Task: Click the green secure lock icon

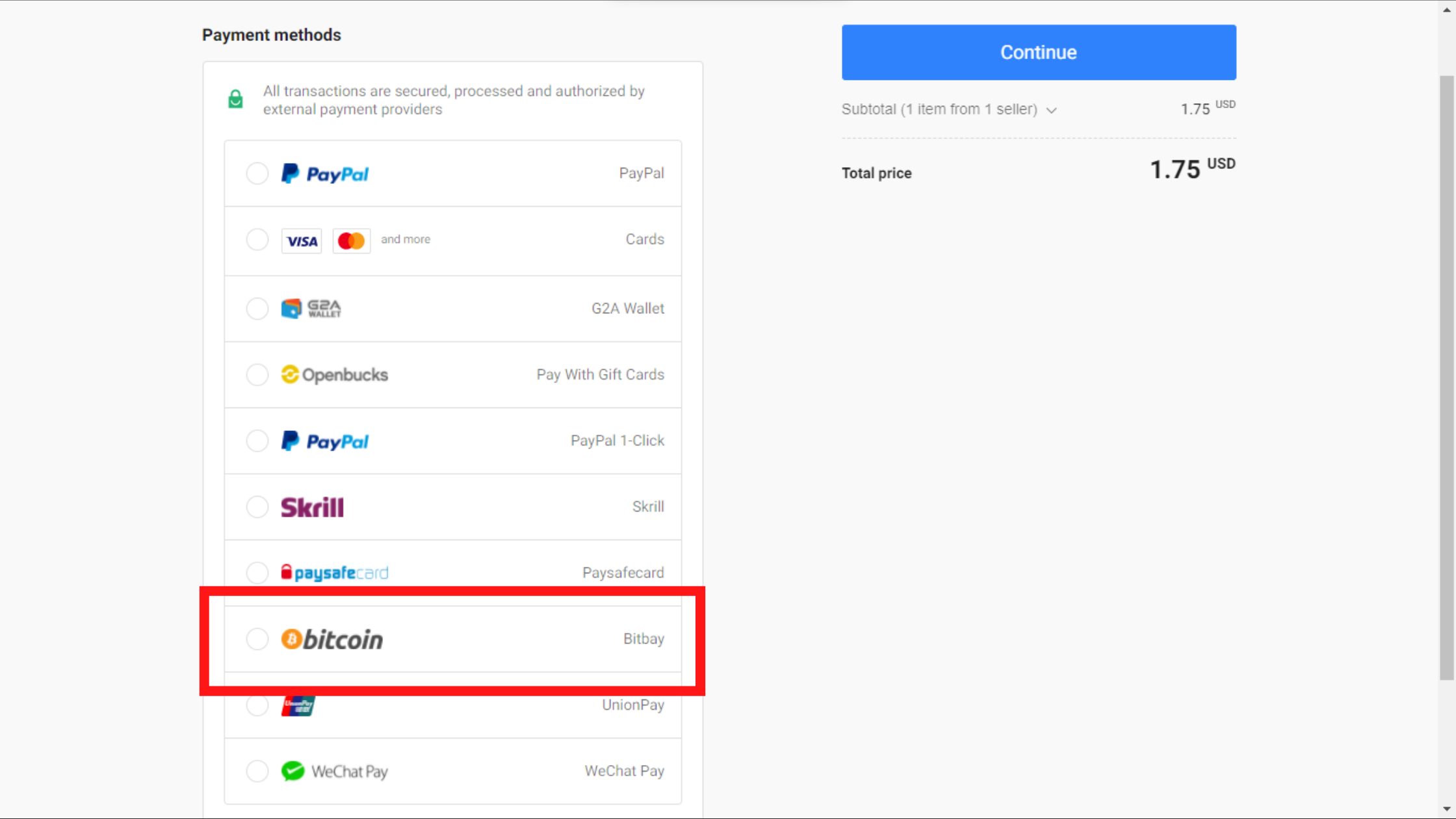Action: pos(235,99)
